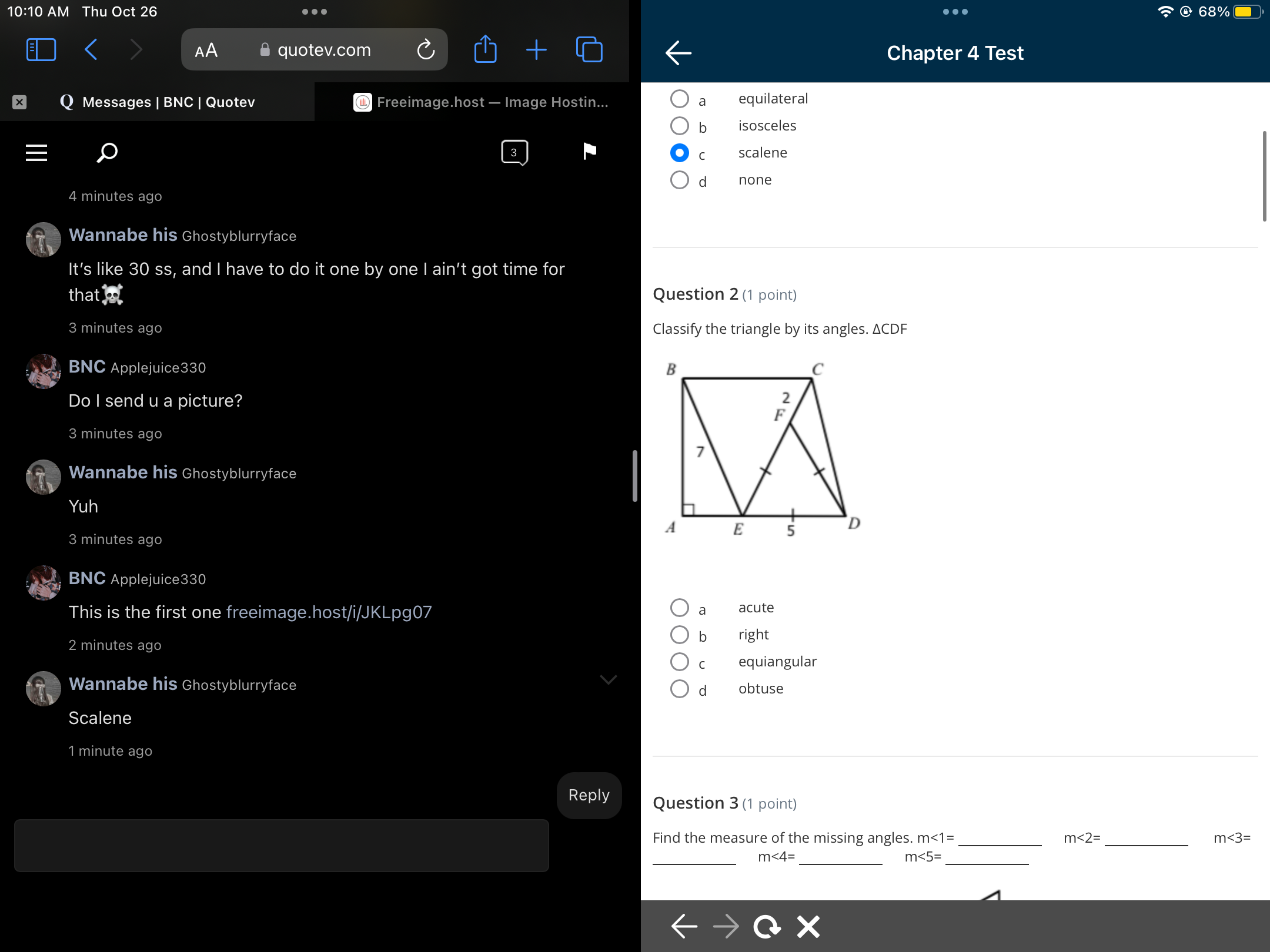Reload the quotev.com page

tap(426, 50)
